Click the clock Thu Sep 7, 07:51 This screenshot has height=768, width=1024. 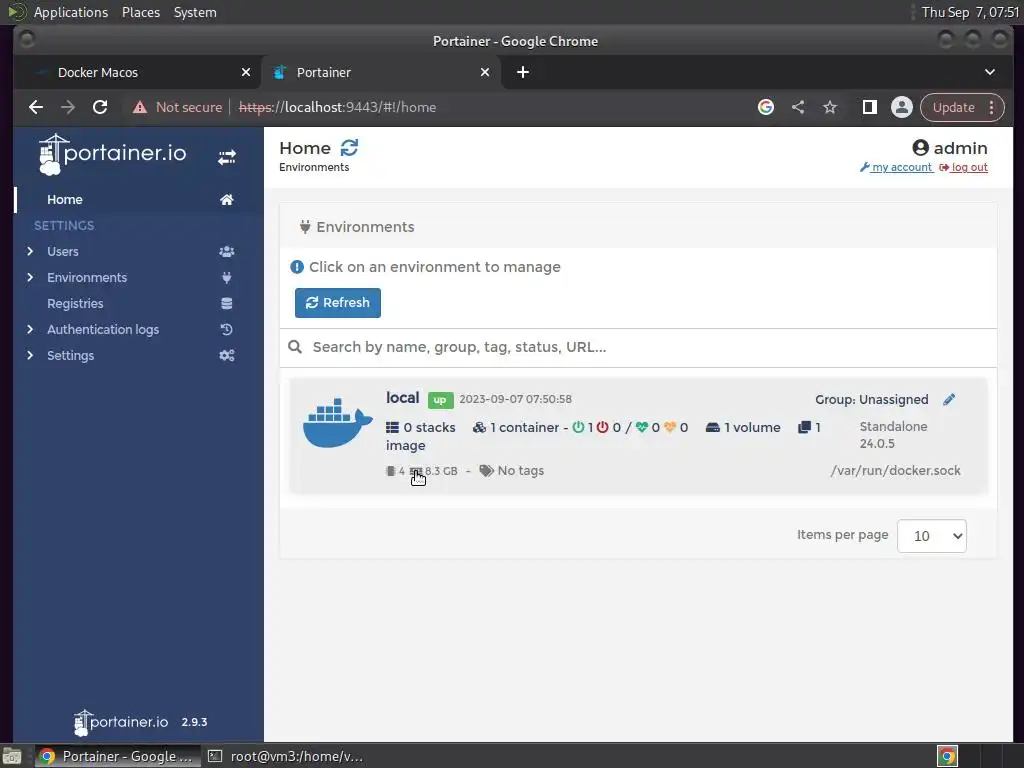970,12
